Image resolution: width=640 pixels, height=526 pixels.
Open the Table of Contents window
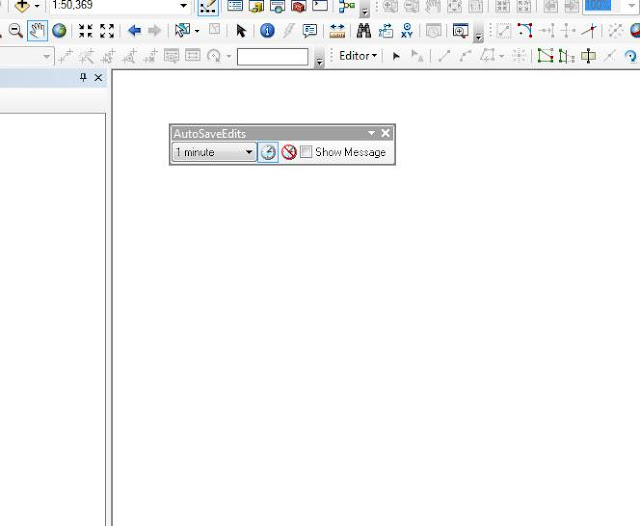coord(235,5)
